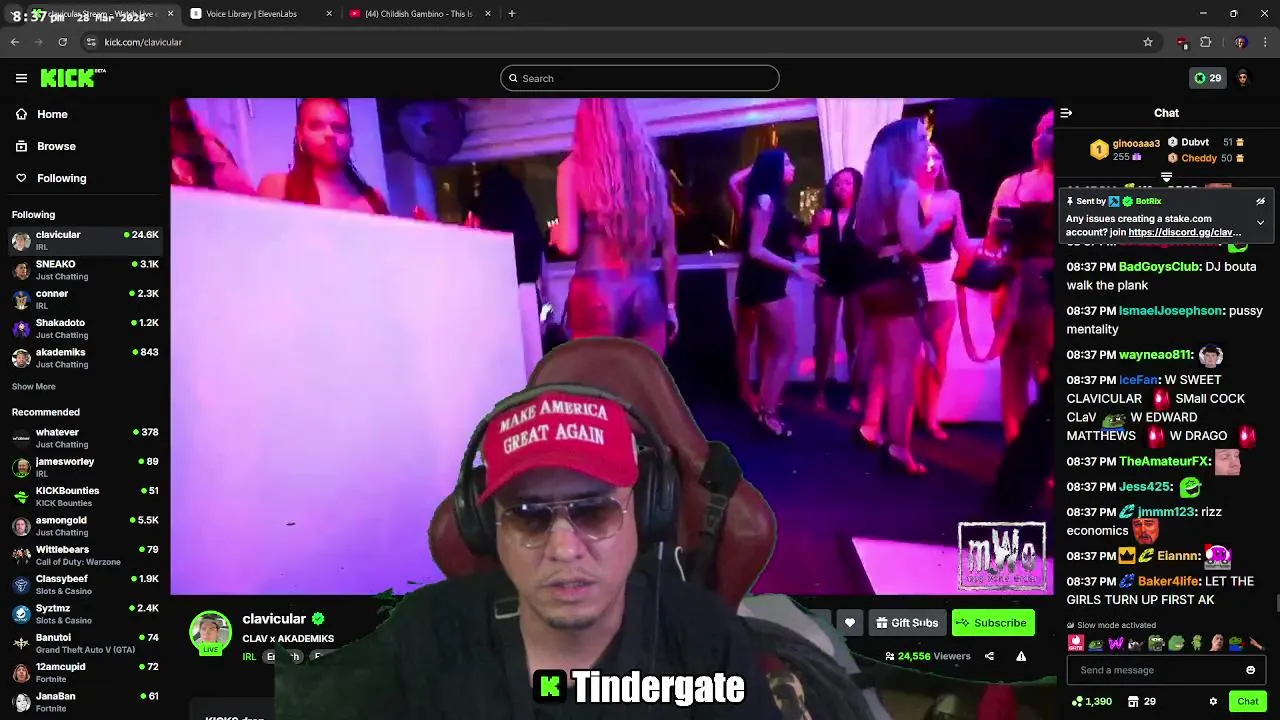Open the discord.gg link in pinned message
This screenshot has width=1280, height=720.
1184,232
